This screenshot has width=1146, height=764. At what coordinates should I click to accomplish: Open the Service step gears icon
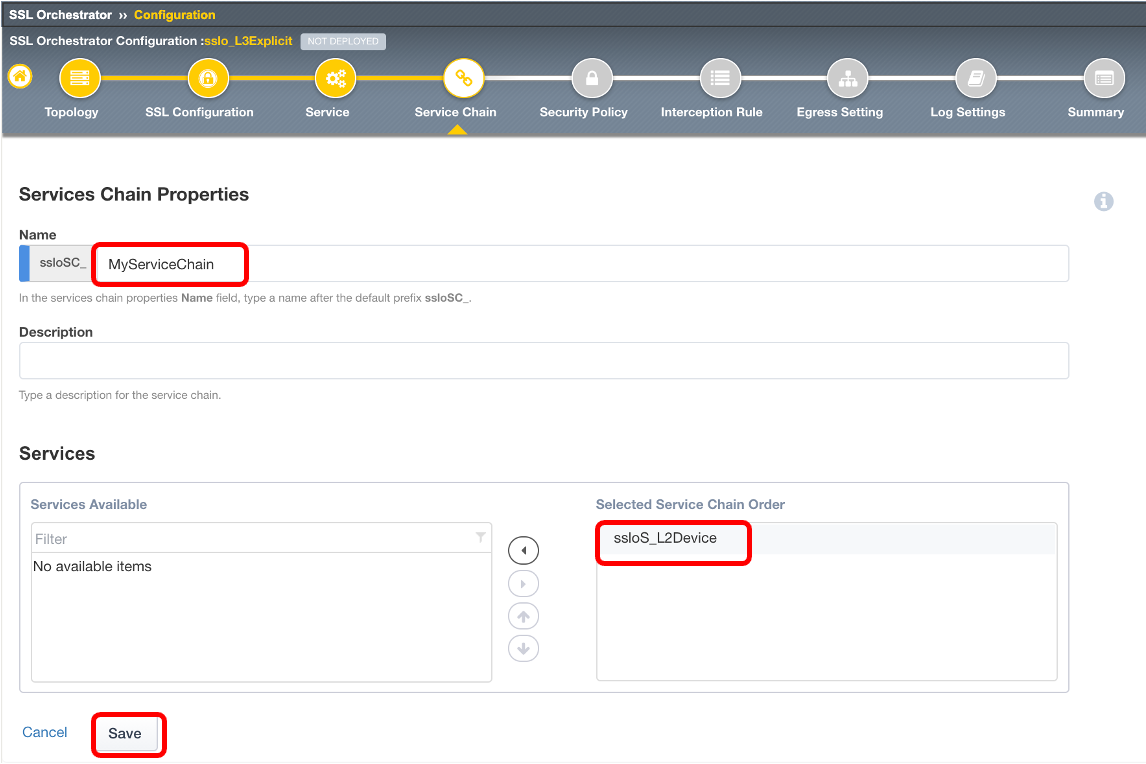[x=335, y=77]
